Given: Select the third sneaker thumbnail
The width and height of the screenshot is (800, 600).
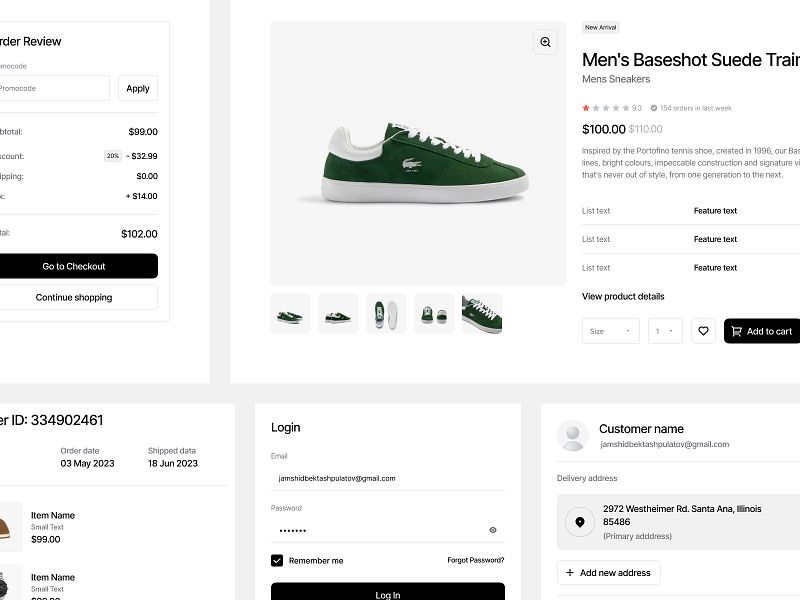Looking at the screenshot, I should 385,313.
